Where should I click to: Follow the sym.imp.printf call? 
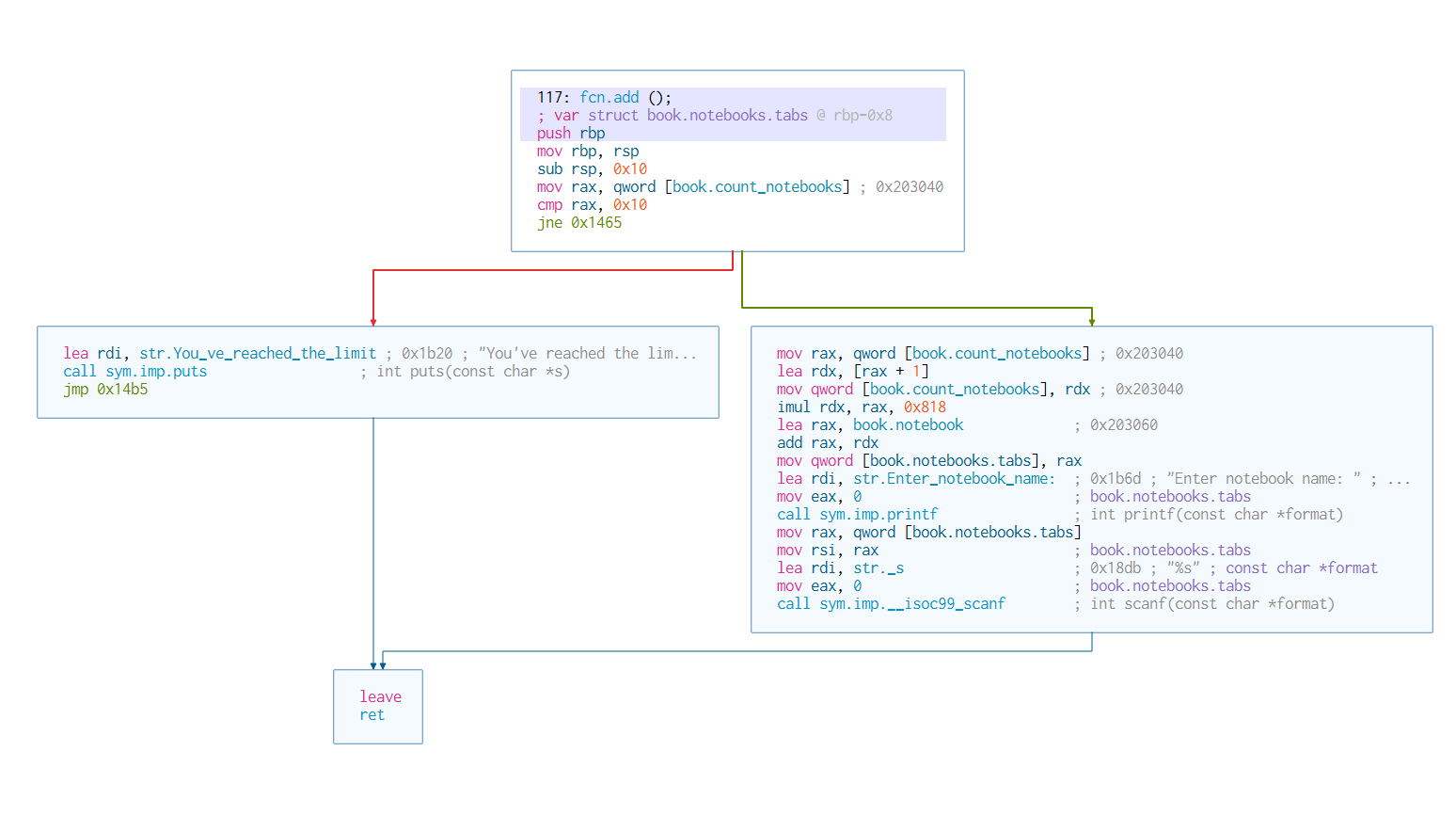(878, 515)
